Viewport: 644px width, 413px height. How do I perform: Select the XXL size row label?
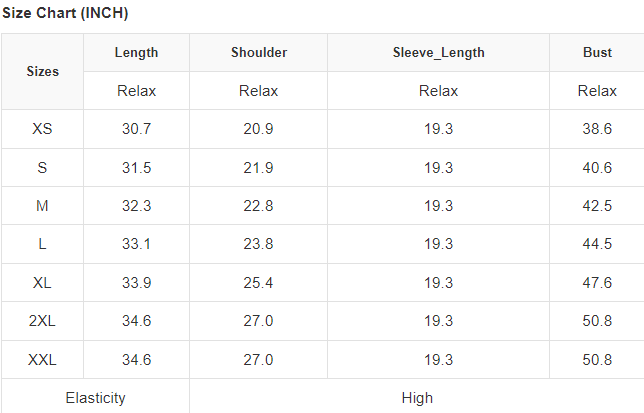point(42,360)
